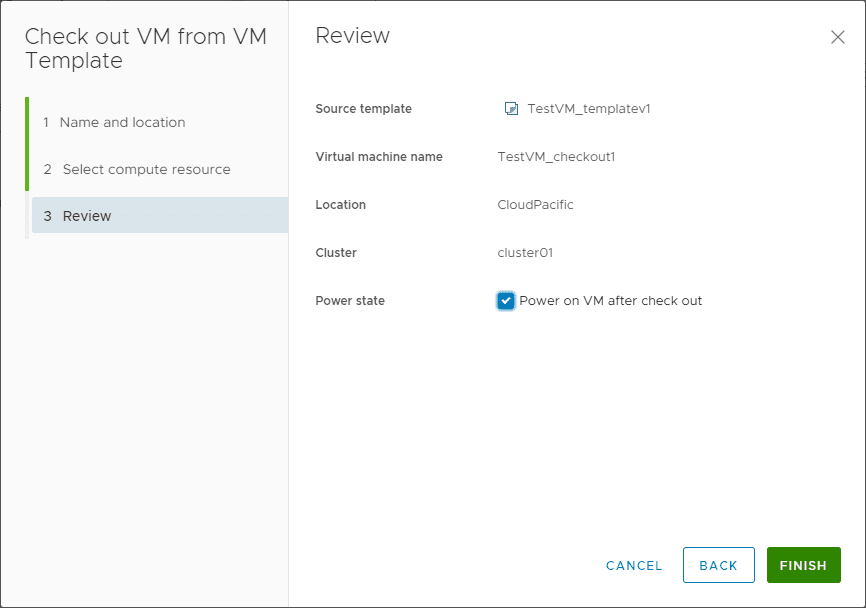Click the 'Location' field label

[x=341, y=205]
